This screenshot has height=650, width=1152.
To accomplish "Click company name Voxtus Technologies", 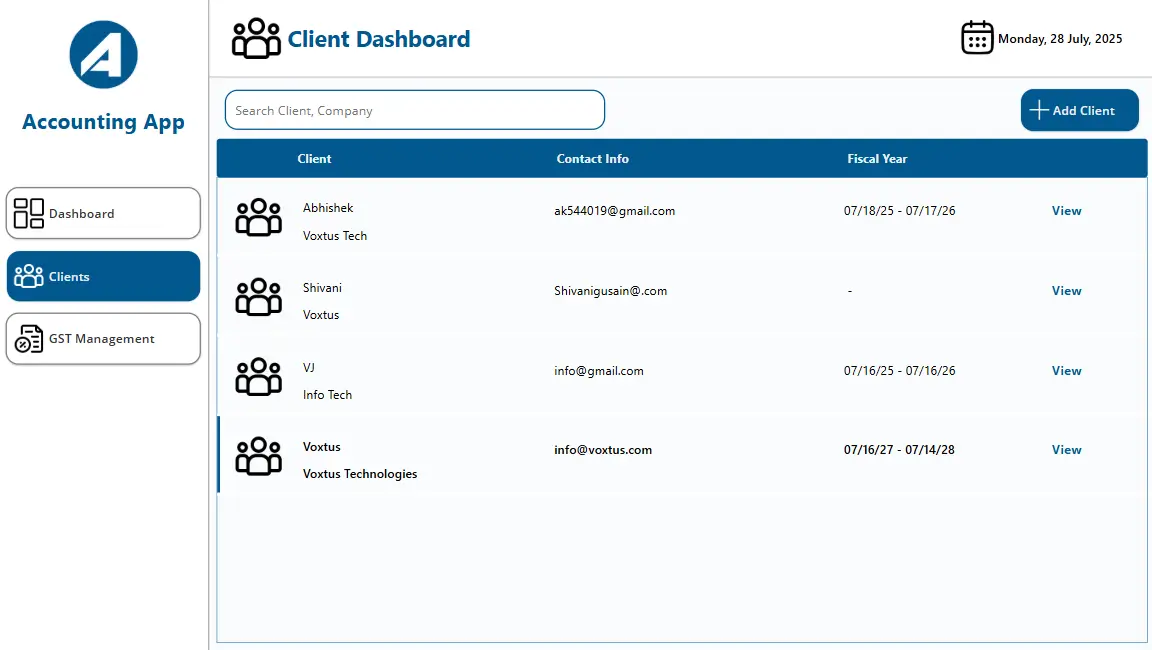I will (x=360, y=474).
